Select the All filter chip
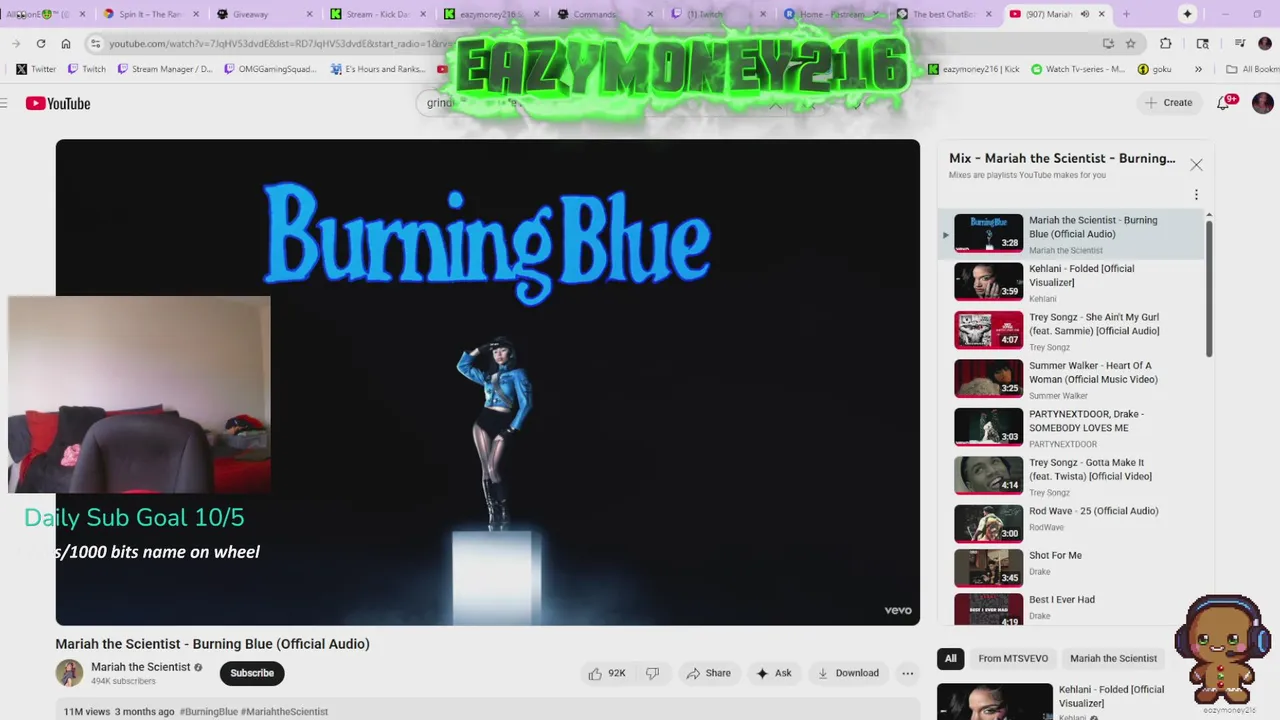 pyautogui.click(x=950, y=658)
